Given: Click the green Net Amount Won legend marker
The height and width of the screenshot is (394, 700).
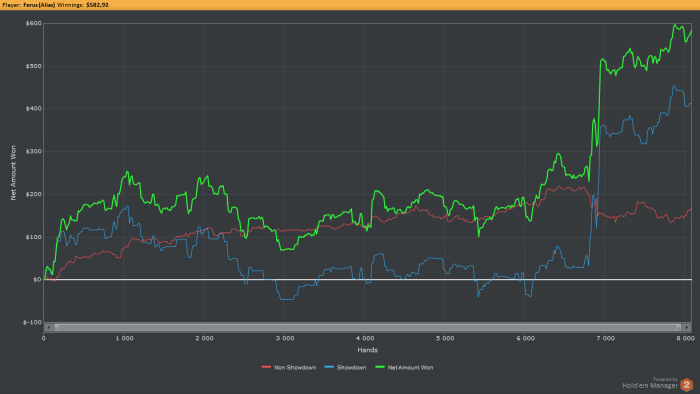Looking at the screenshot, I should pos(380,367).
